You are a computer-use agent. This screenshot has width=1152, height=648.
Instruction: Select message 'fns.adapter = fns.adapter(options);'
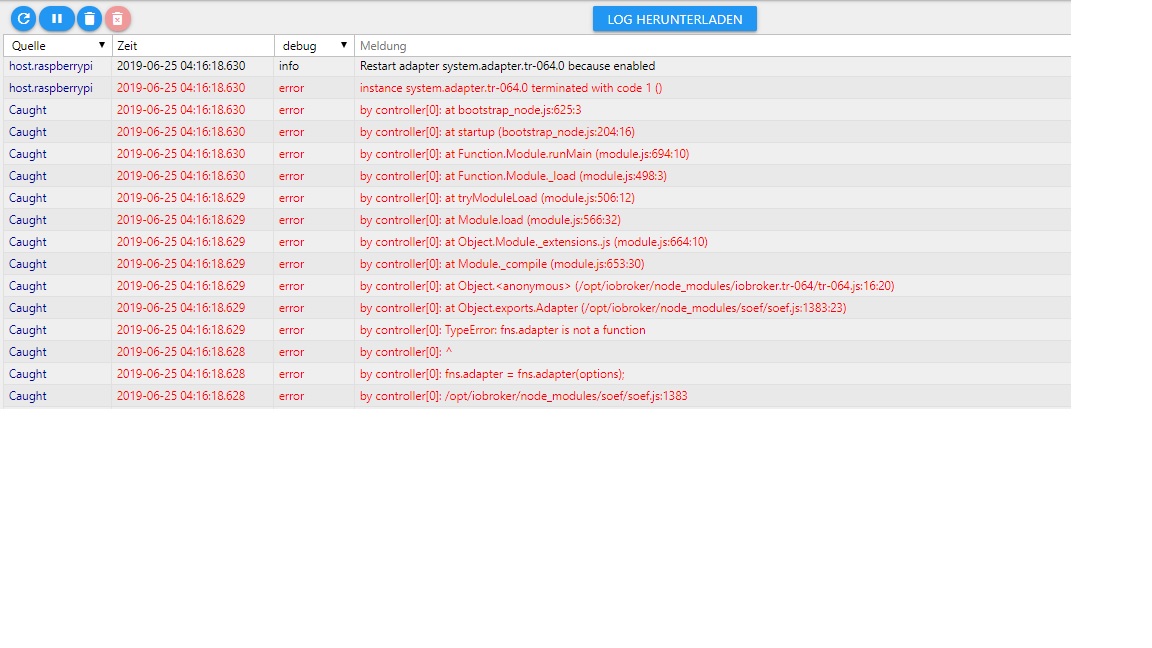492,375
